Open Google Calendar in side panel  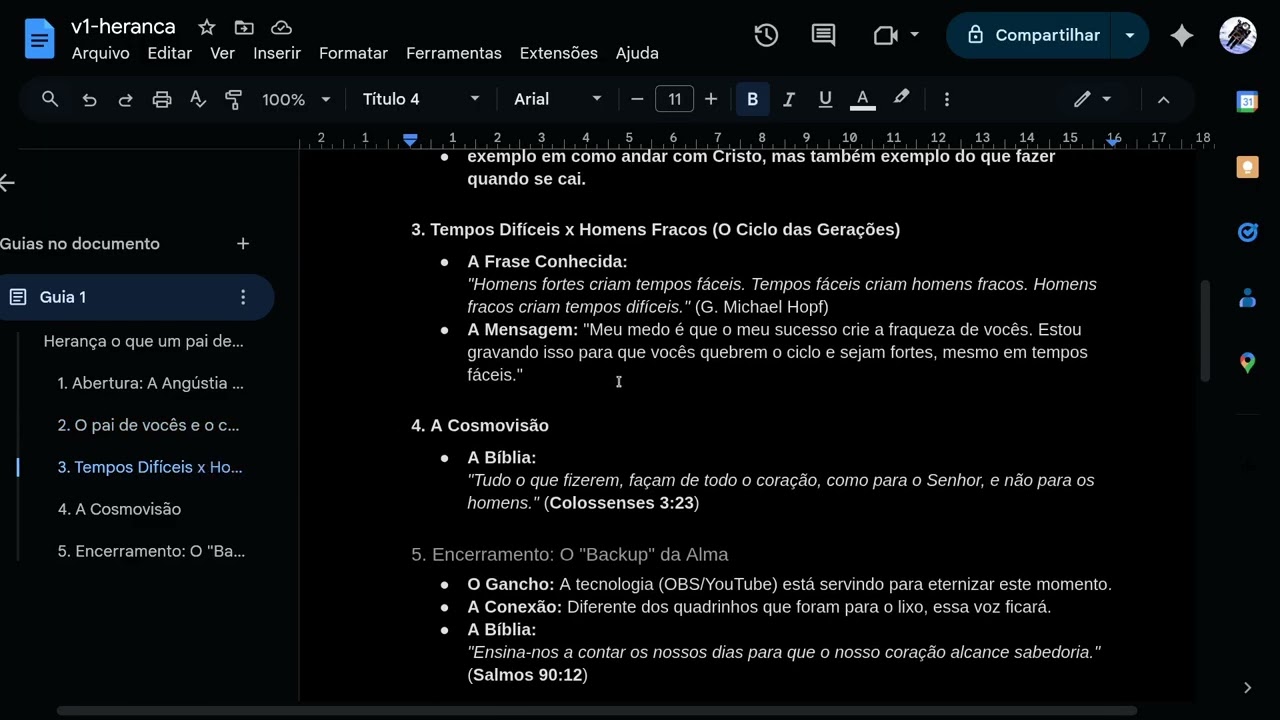[1247, 101]
